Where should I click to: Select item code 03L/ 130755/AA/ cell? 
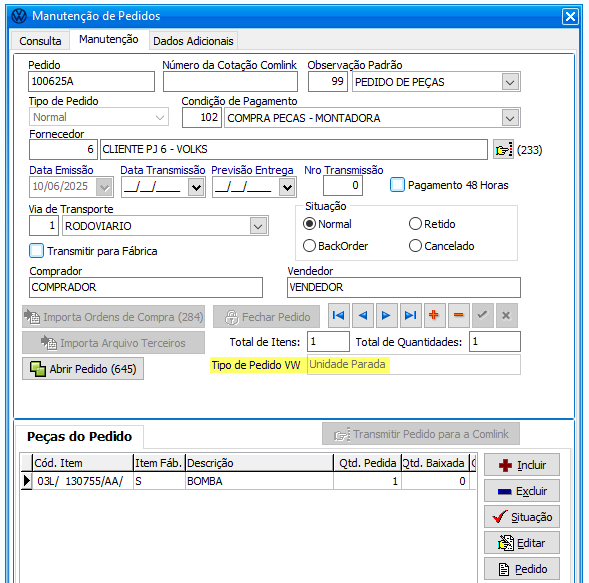[x=83, y=481]
